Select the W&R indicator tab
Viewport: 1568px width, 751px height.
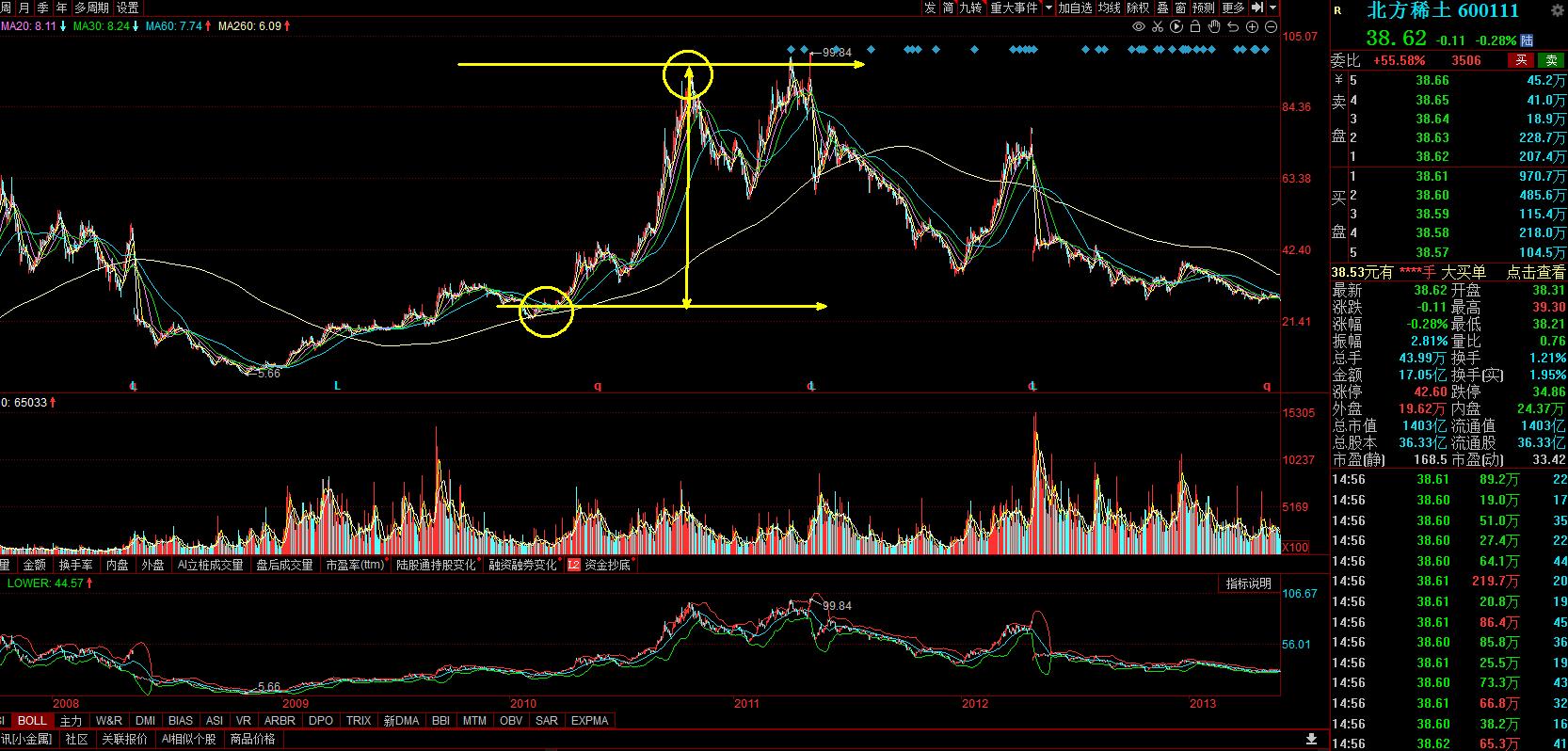(x=109, y=721)
